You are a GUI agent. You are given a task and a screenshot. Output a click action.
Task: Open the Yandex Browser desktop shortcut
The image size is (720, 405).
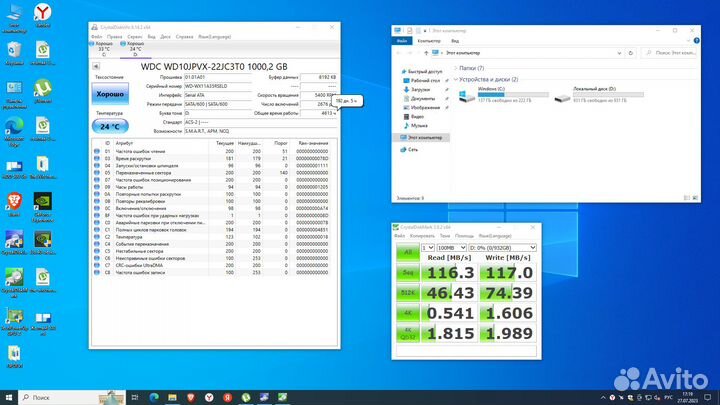tap(43, 15)
